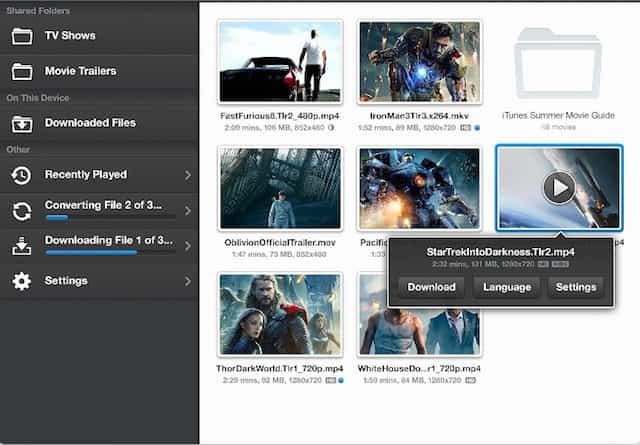Image resolution: width=640 pixels, height=445 pixels.
Task: Click the popup Settings button
Action: click(576, 287)
